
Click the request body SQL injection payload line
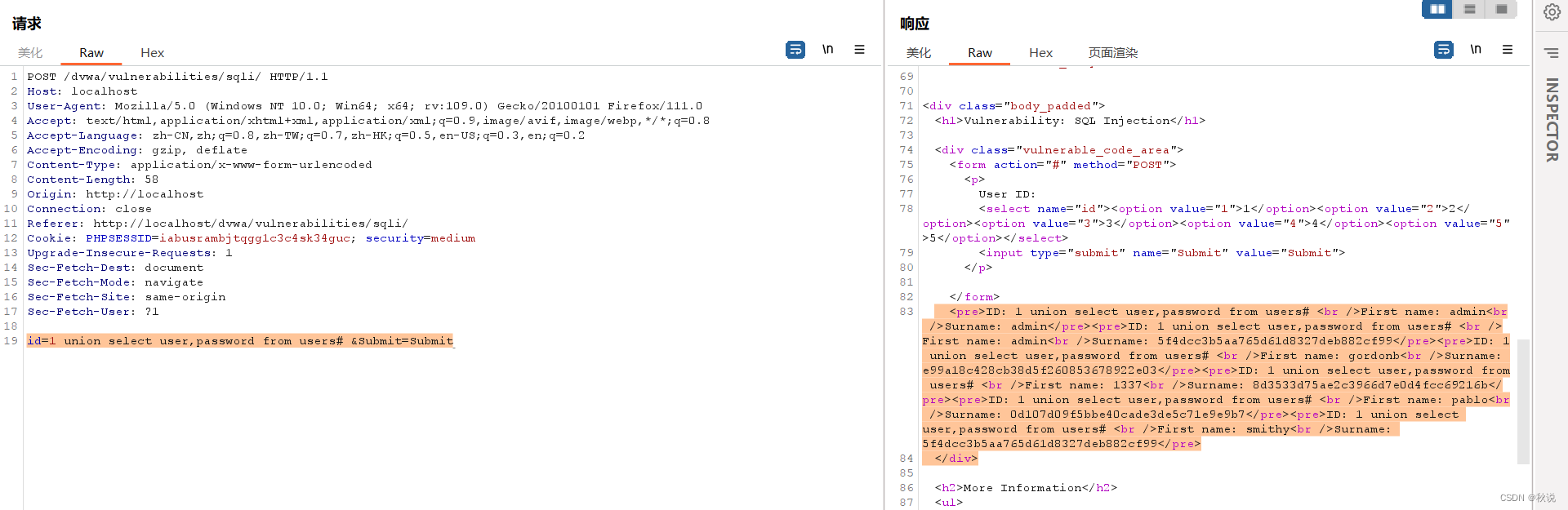click(240, 341)
